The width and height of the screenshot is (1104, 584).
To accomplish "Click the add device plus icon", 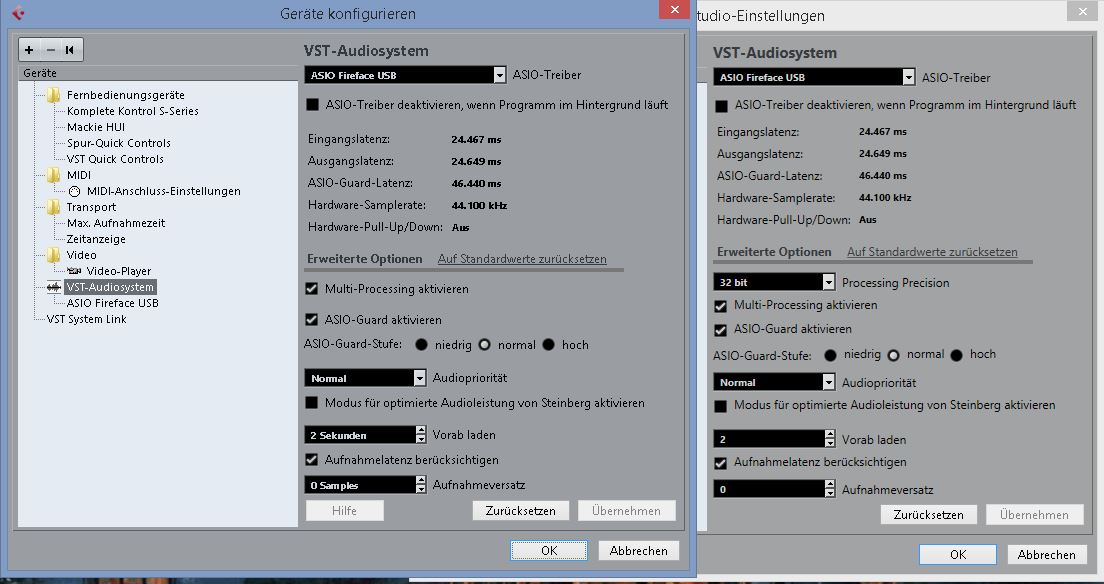I will [29, 49].
